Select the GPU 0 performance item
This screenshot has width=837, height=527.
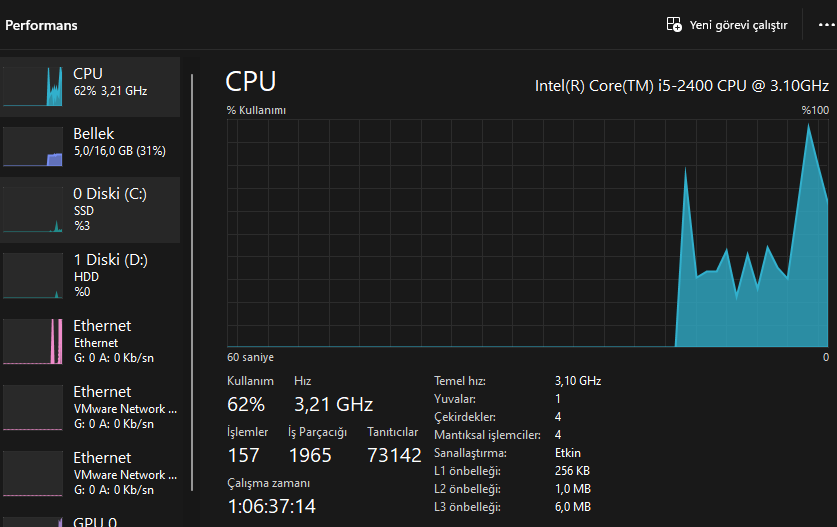pos(95,521)
